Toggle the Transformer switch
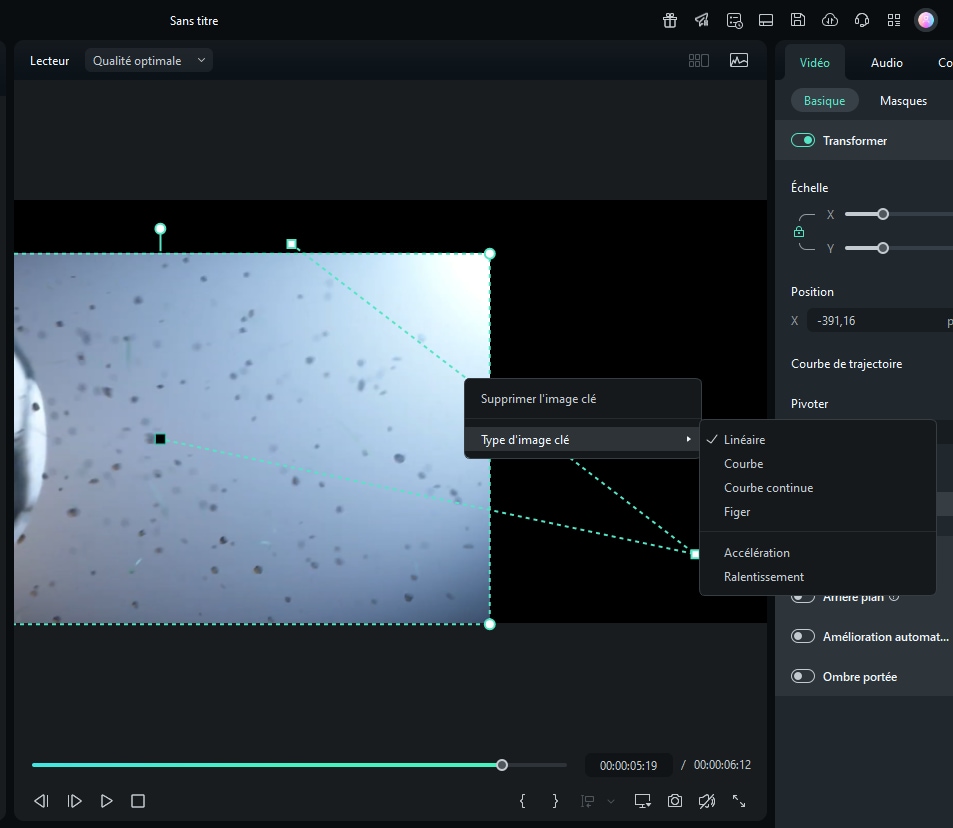Screen dimensions: 953x828 coord(803,140)
